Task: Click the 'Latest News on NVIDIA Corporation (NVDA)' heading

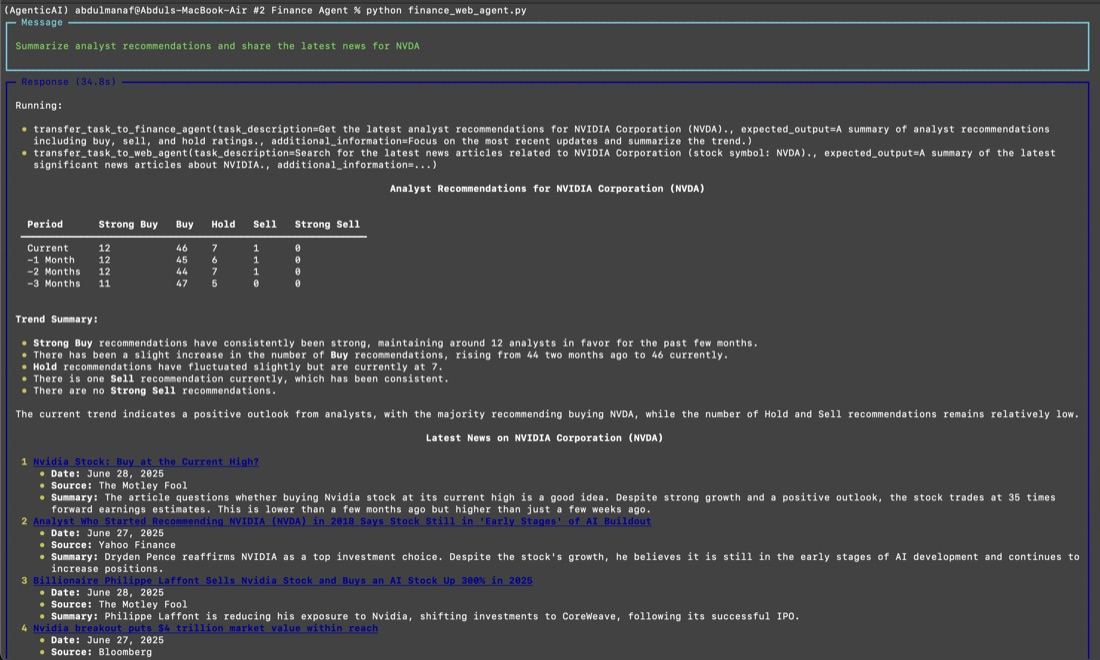Action: tap(544, 438)
